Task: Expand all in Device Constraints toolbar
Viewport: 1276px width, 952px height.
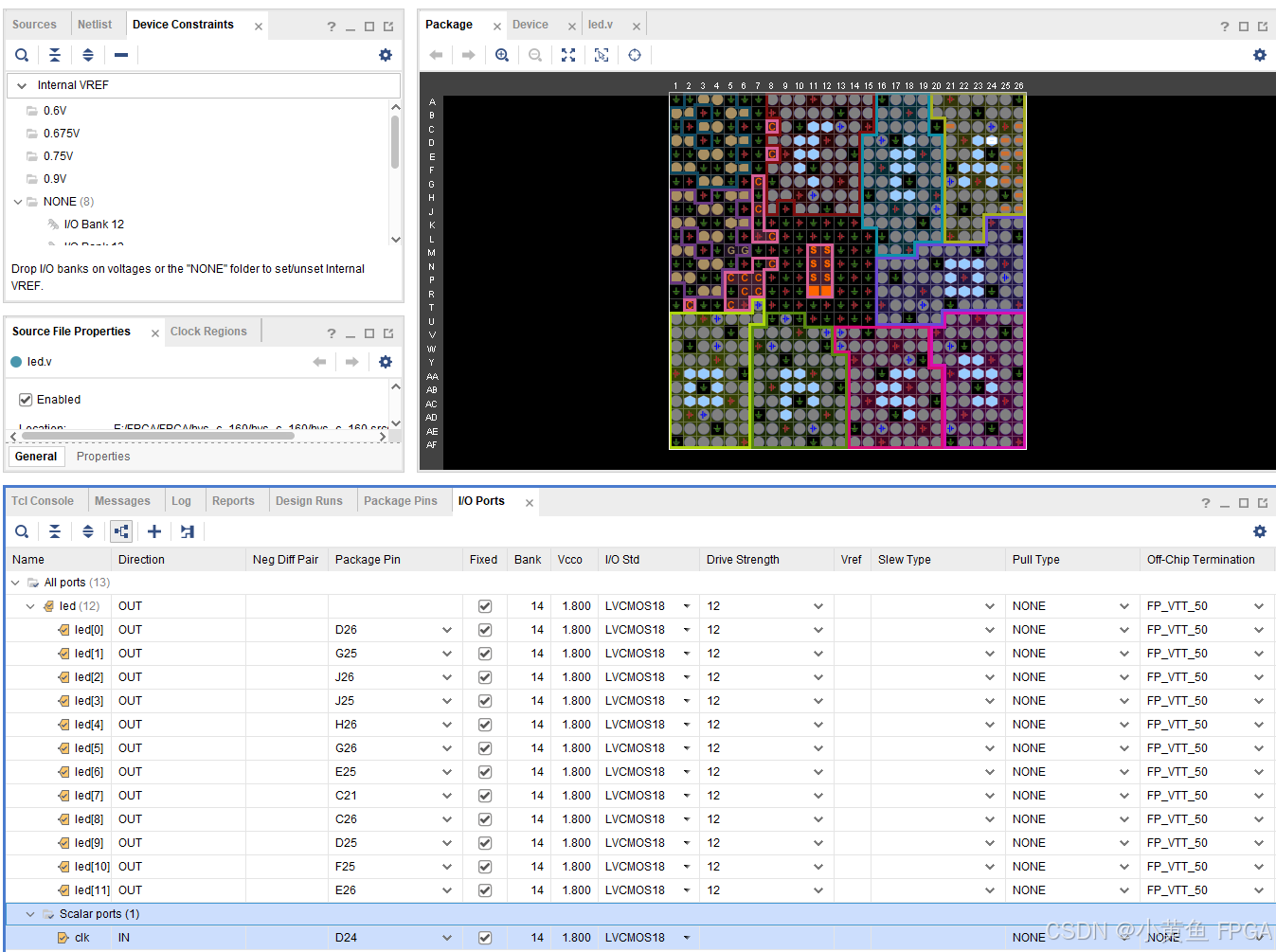Action: 88,55
